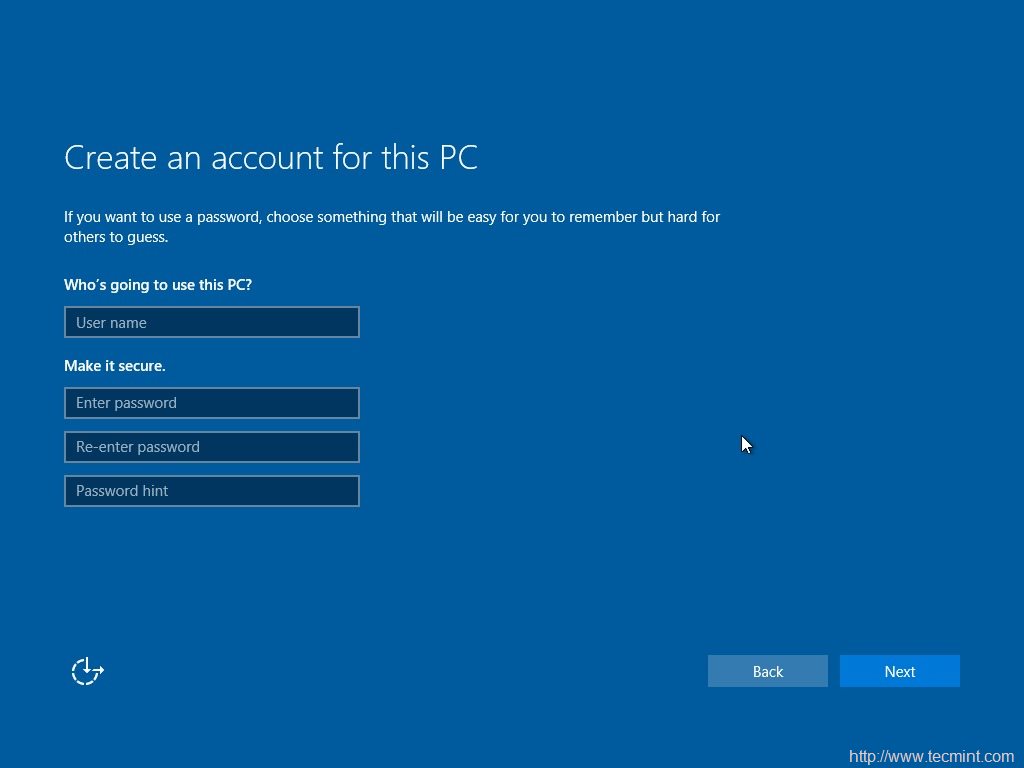Viewport: 1024px width, 768px height.
Task: Click the Create an account heading
Action: 270,157
